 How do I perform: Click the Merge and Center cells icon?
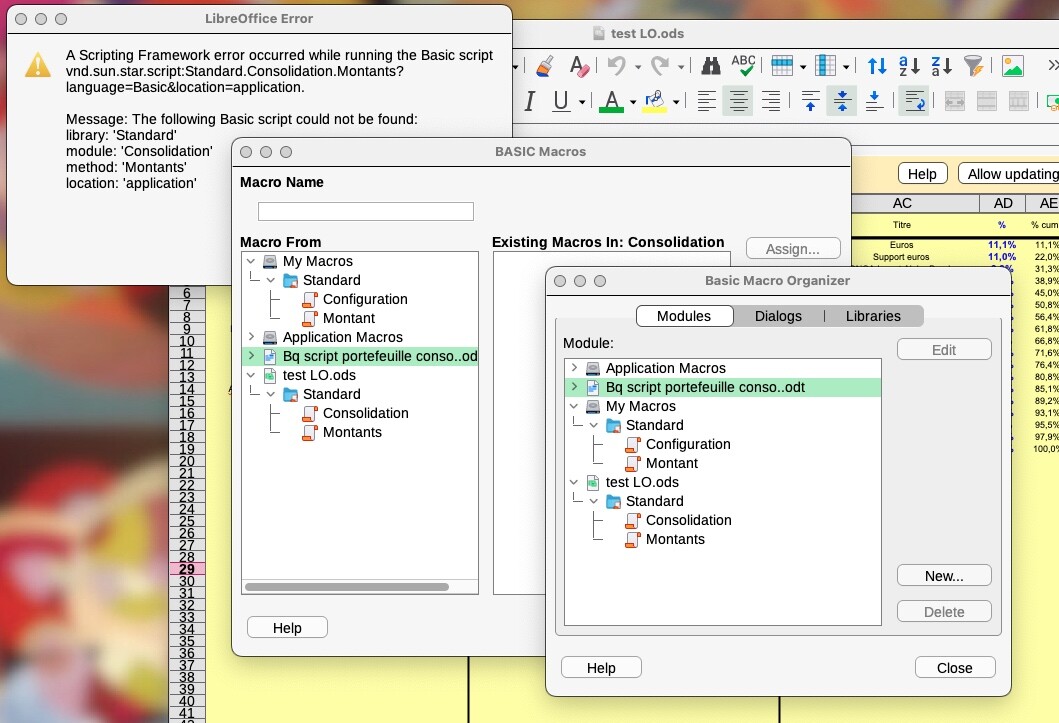point(954,101)
